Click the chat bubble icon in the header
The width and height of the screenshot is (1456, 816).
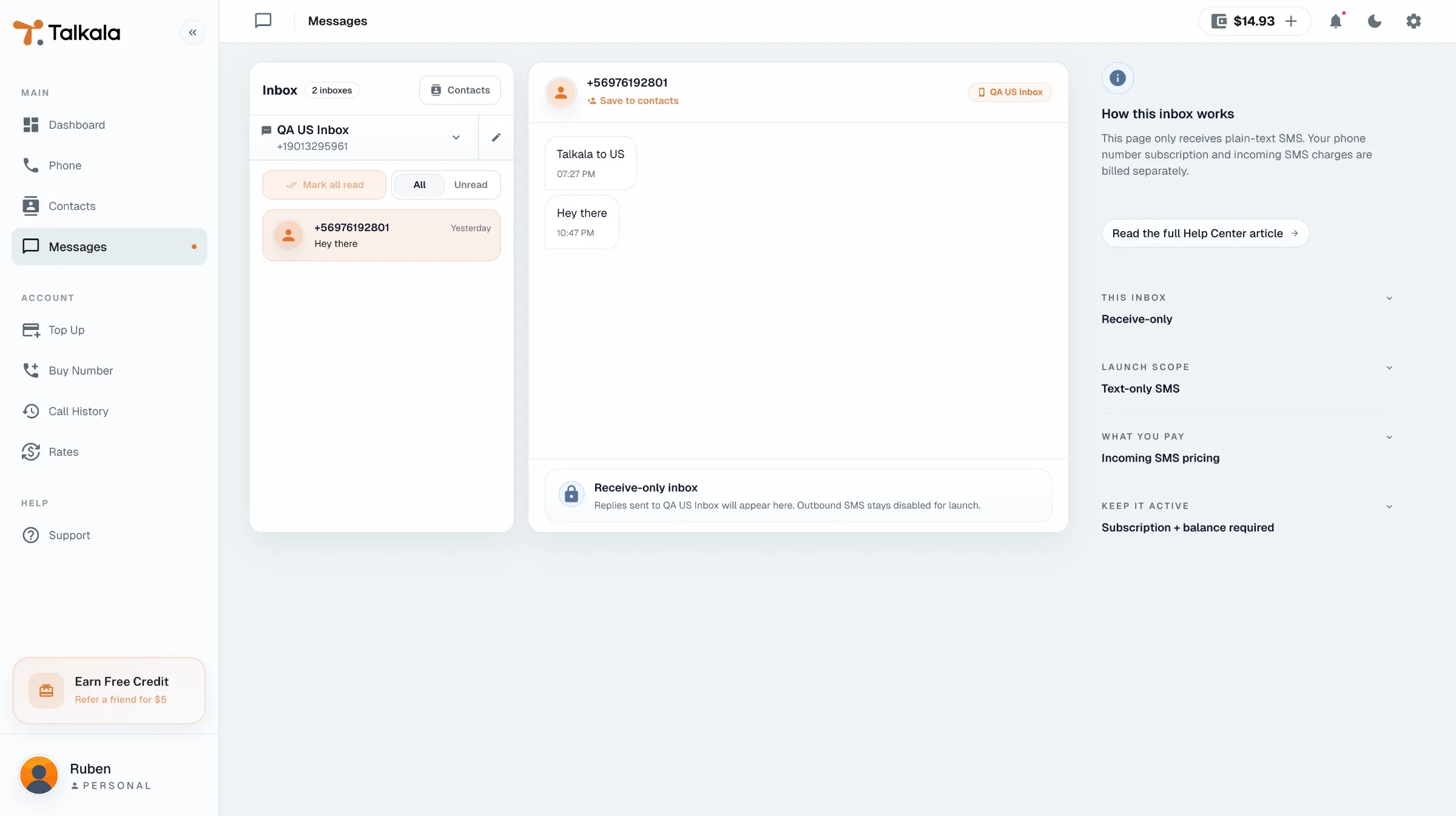pyautogui.click(x=263, y=21)
